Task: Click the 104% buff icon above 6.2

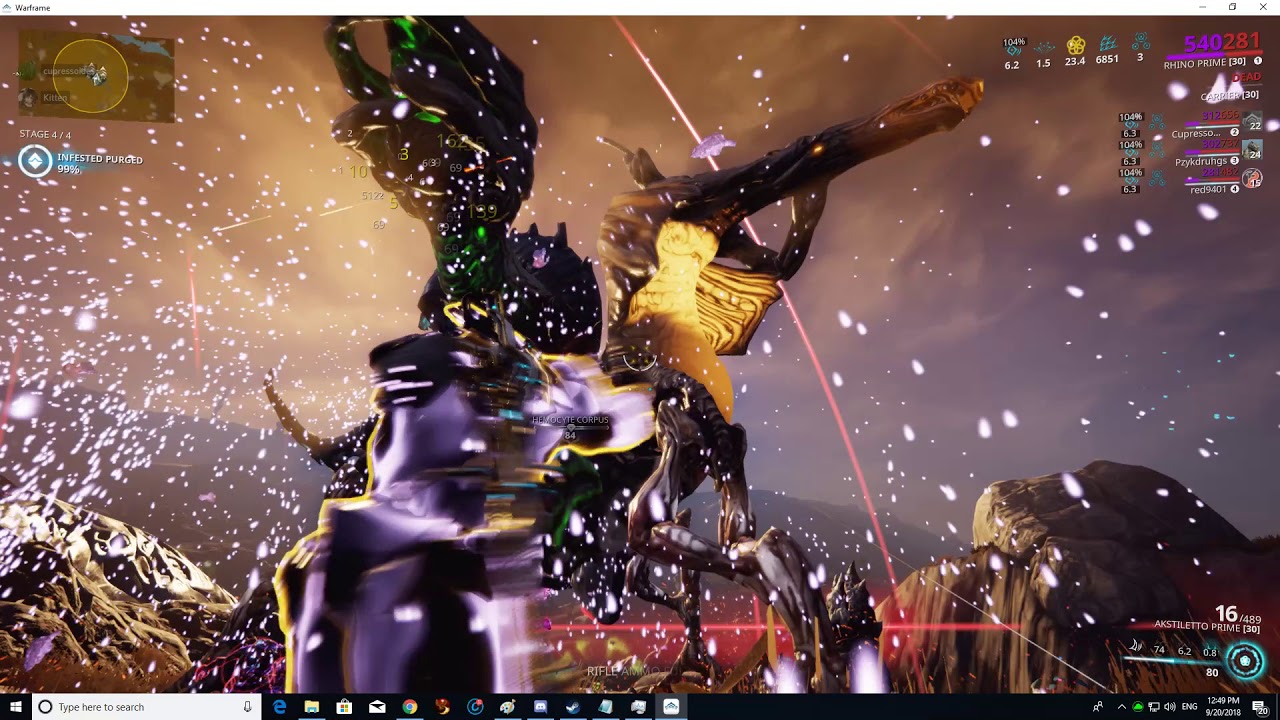Action: 1012,49
